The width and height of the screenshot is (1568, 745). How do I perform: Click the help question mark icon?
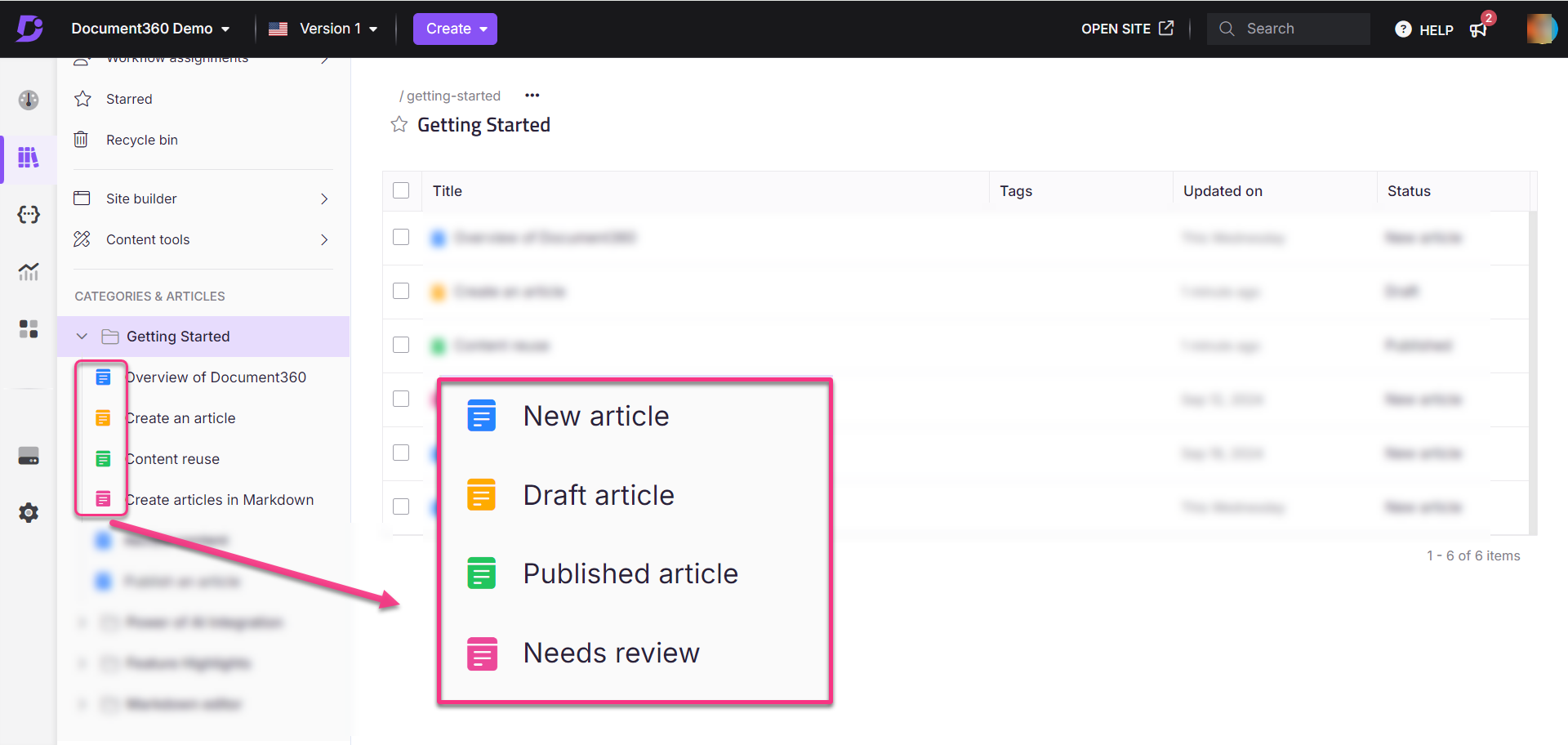(1403, 29)
